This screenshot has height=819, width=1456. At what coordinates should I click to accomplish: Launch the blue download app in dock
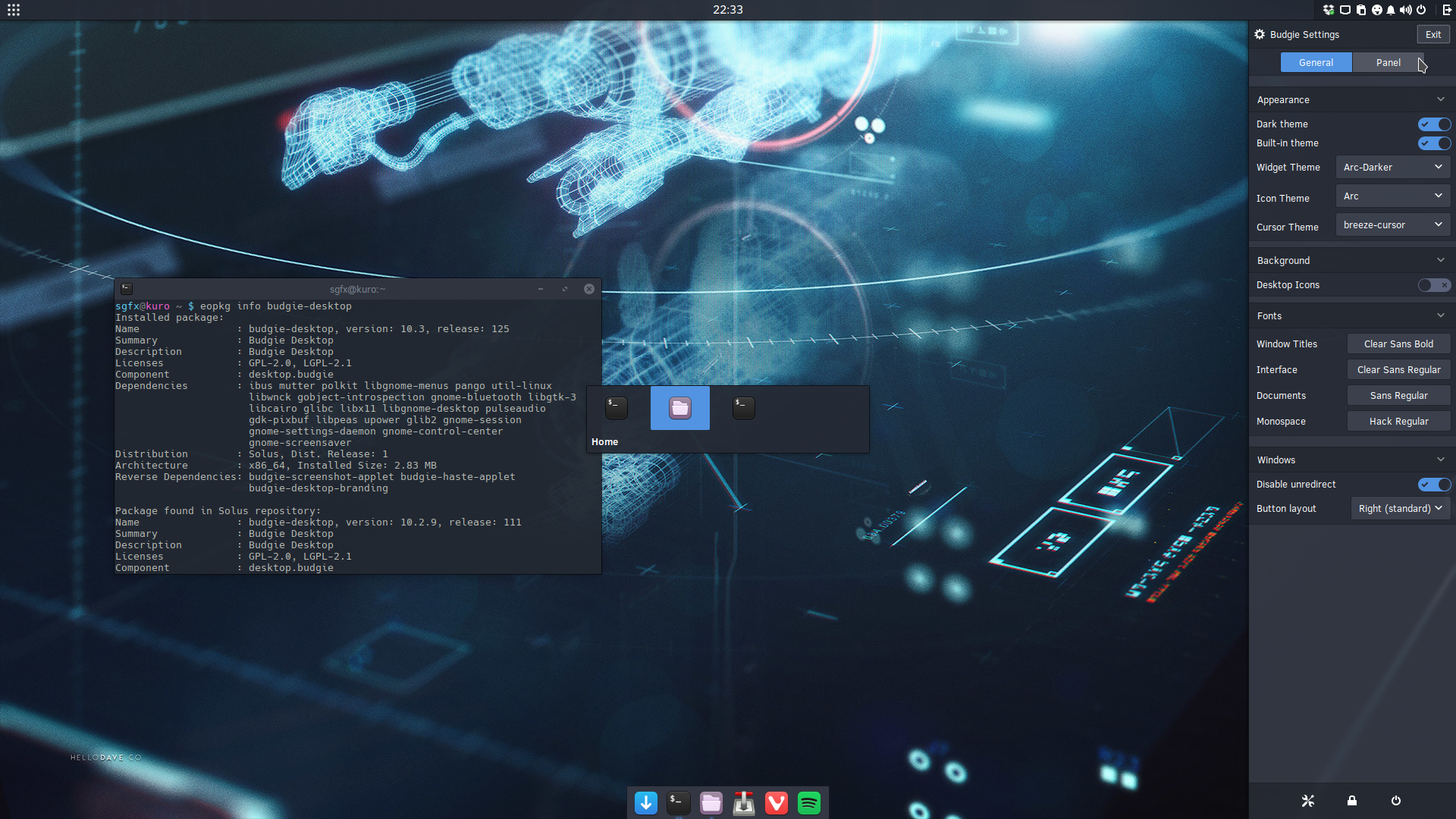646,802
